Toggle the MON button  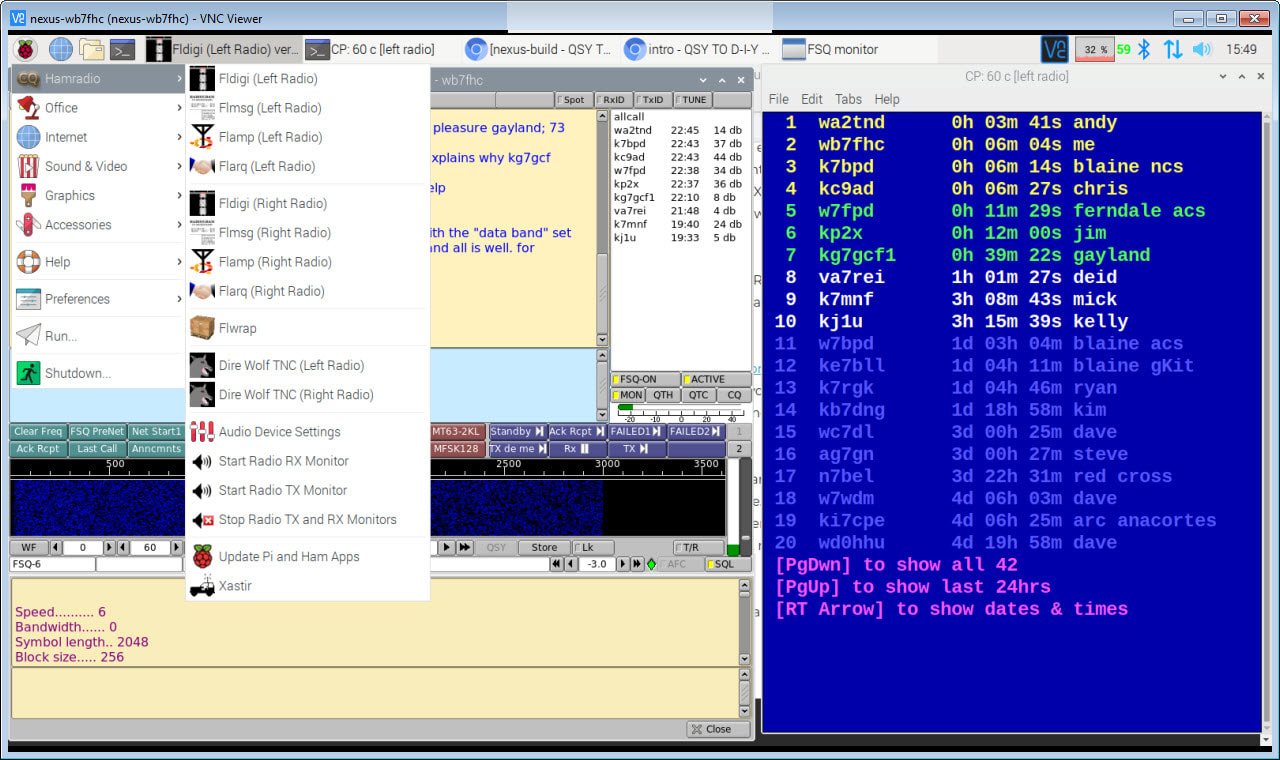pyautogui.click(x=628, y=395)
